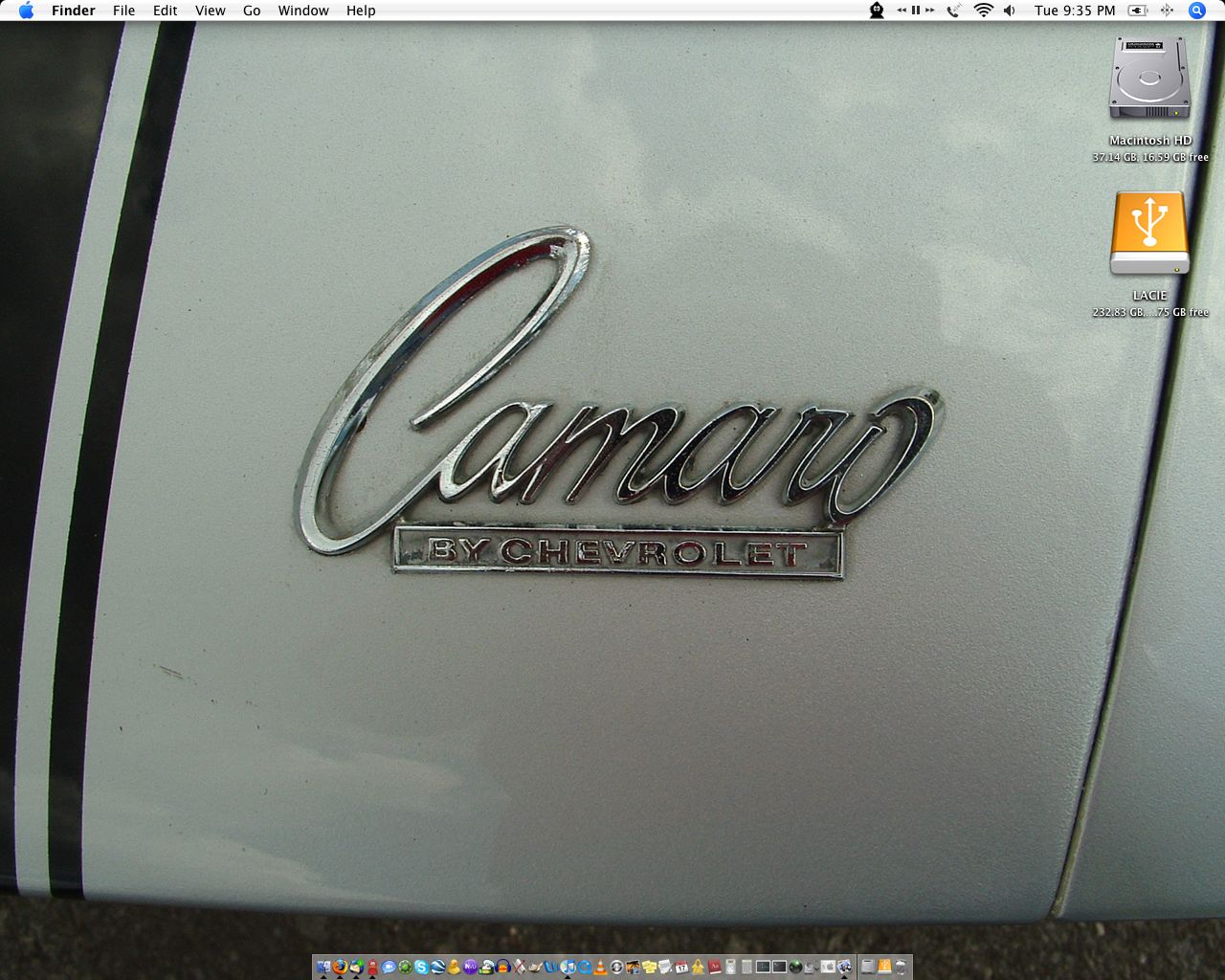The width and height of the screenshot is (1225, 980).
Task: Open LACIE orange drive in Dock
Action: (x=884, y=967)
